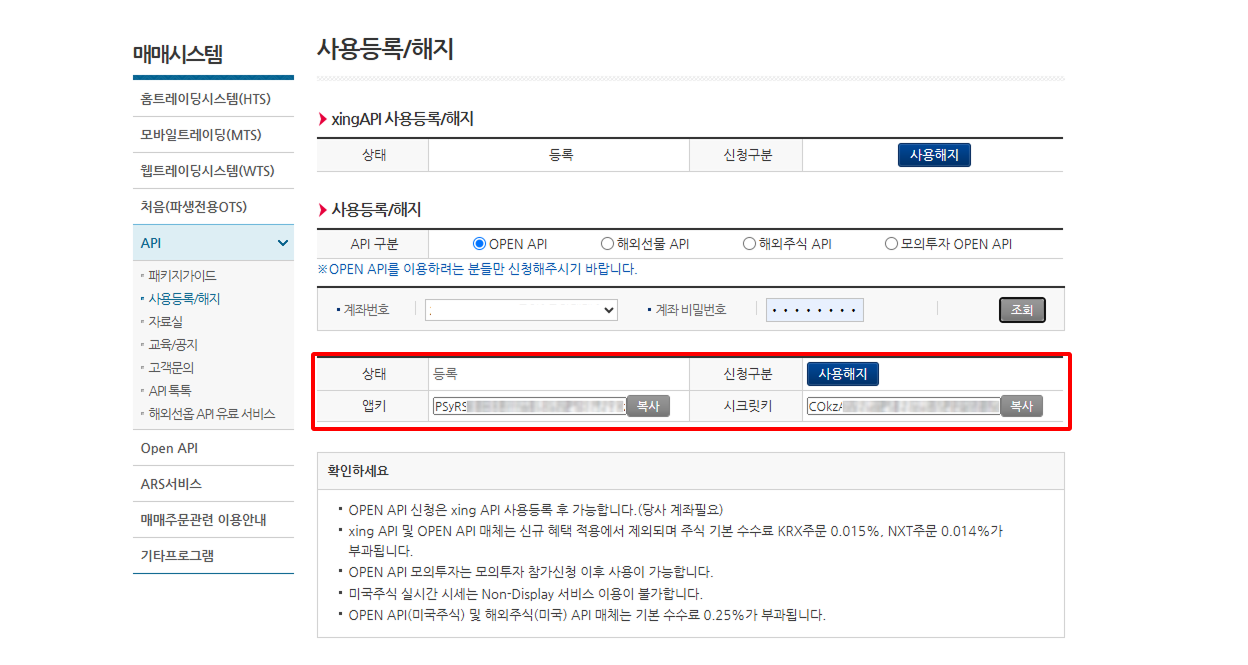The height and width of the screenshot is (665, 1248).
Task: Click 사용해지 button next to lower 신청구분
Action: tap(843, 374)
